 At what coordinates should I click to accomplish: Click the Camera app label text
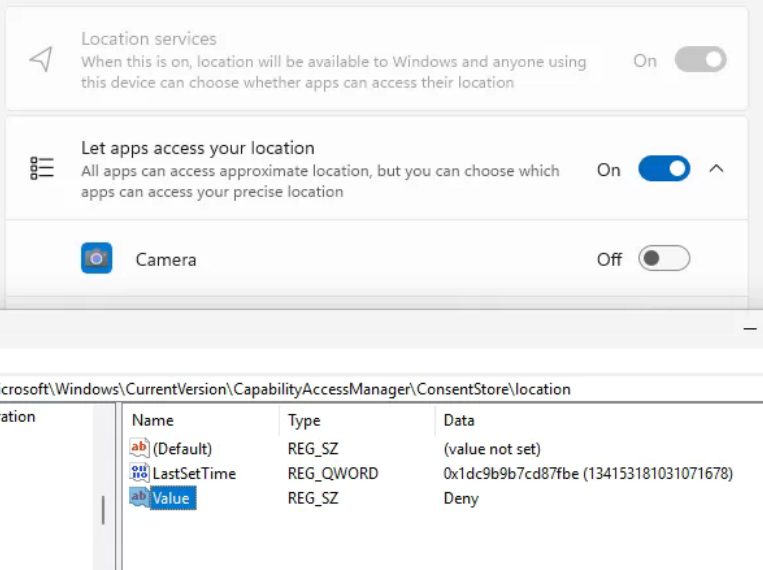click(166, 259)
